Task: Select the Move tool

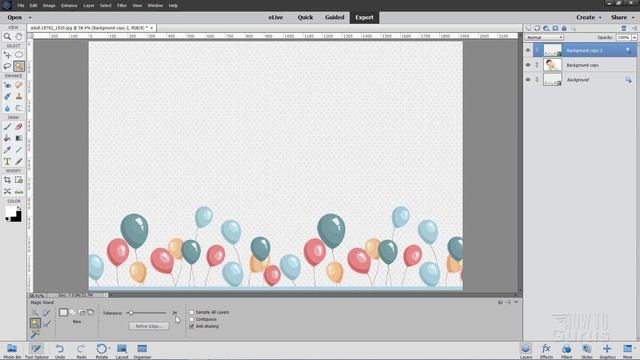Action: pos(7,55)
